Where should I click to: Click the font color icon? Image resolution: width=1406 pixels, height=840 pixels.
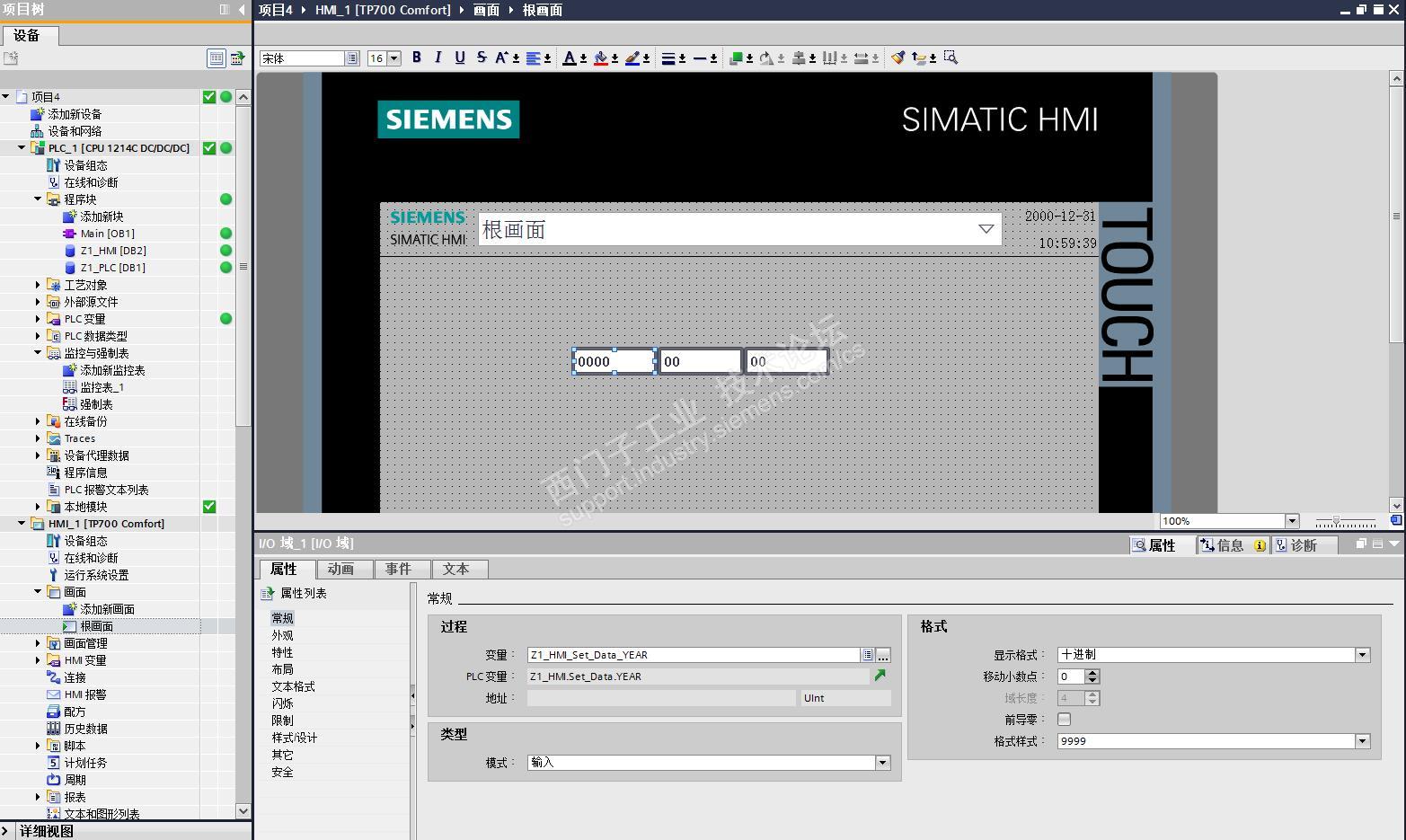(570, 58)
